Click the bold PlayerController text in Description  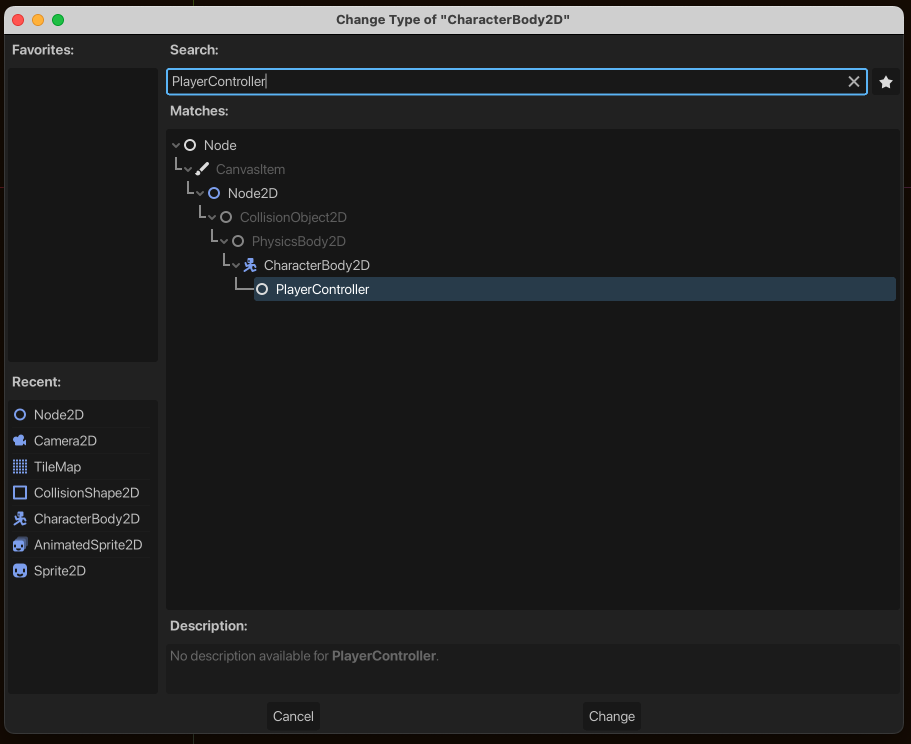384,656
